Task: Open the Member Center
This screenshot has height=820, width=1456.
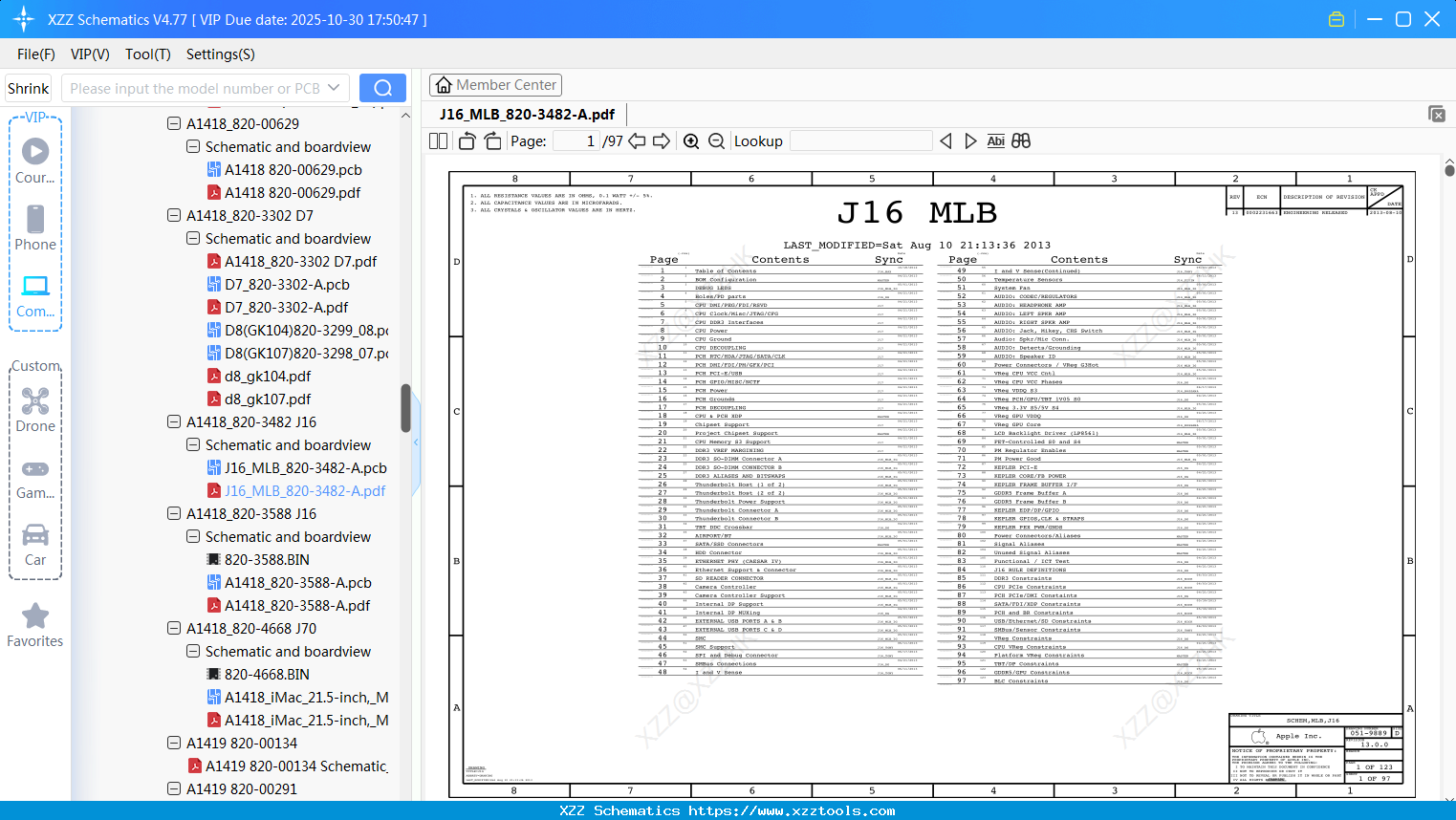Action: [496, 85]
